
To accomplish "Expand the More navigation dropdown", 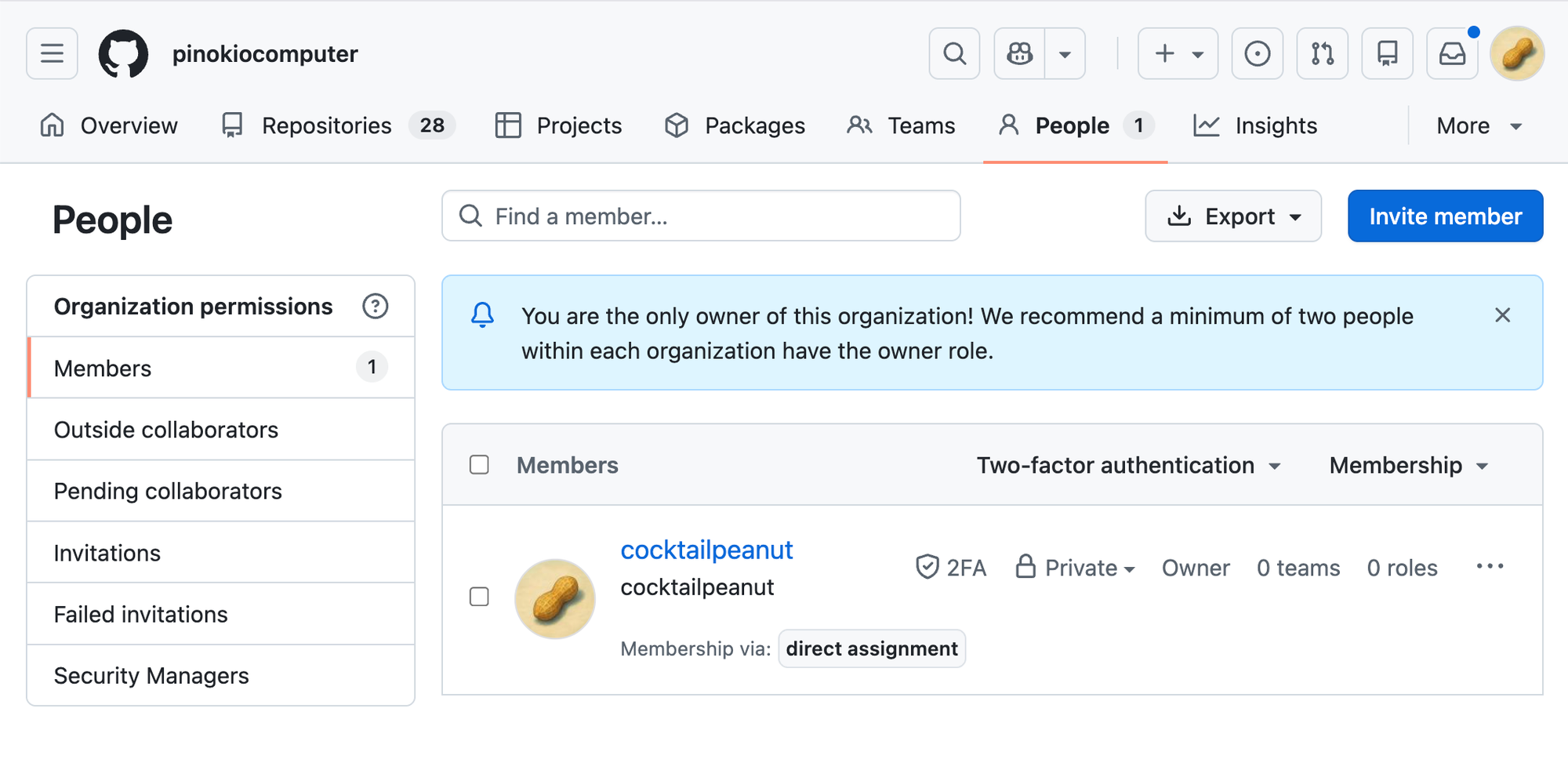I will (1479, 125).
